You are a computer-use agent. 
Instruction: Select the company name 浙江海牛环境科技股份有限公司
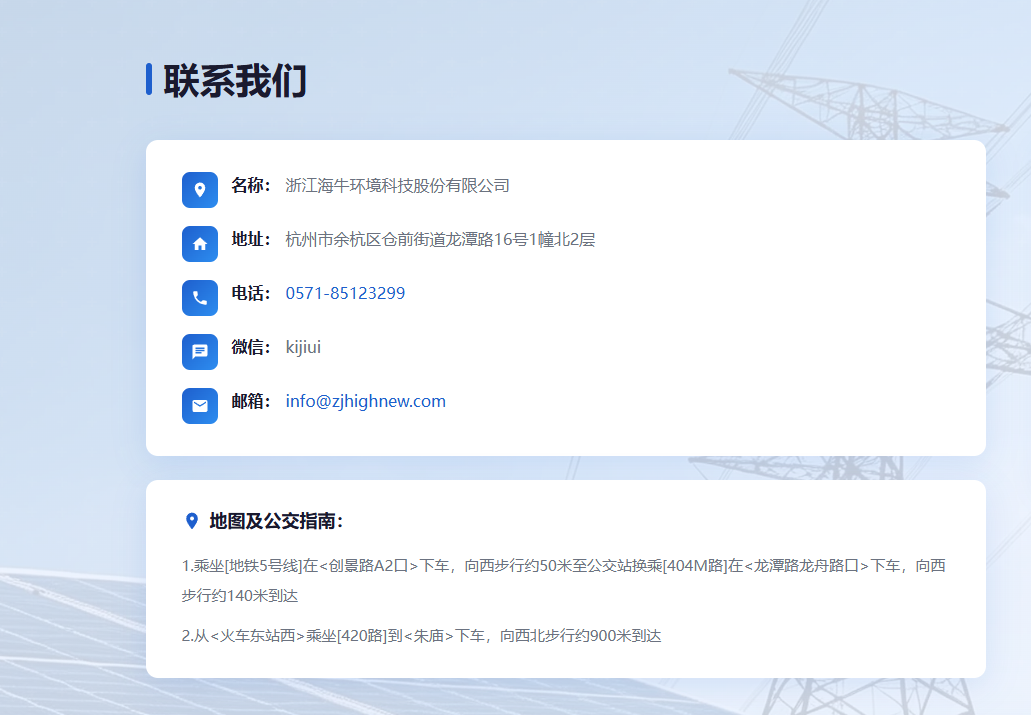tap(397, 185)
